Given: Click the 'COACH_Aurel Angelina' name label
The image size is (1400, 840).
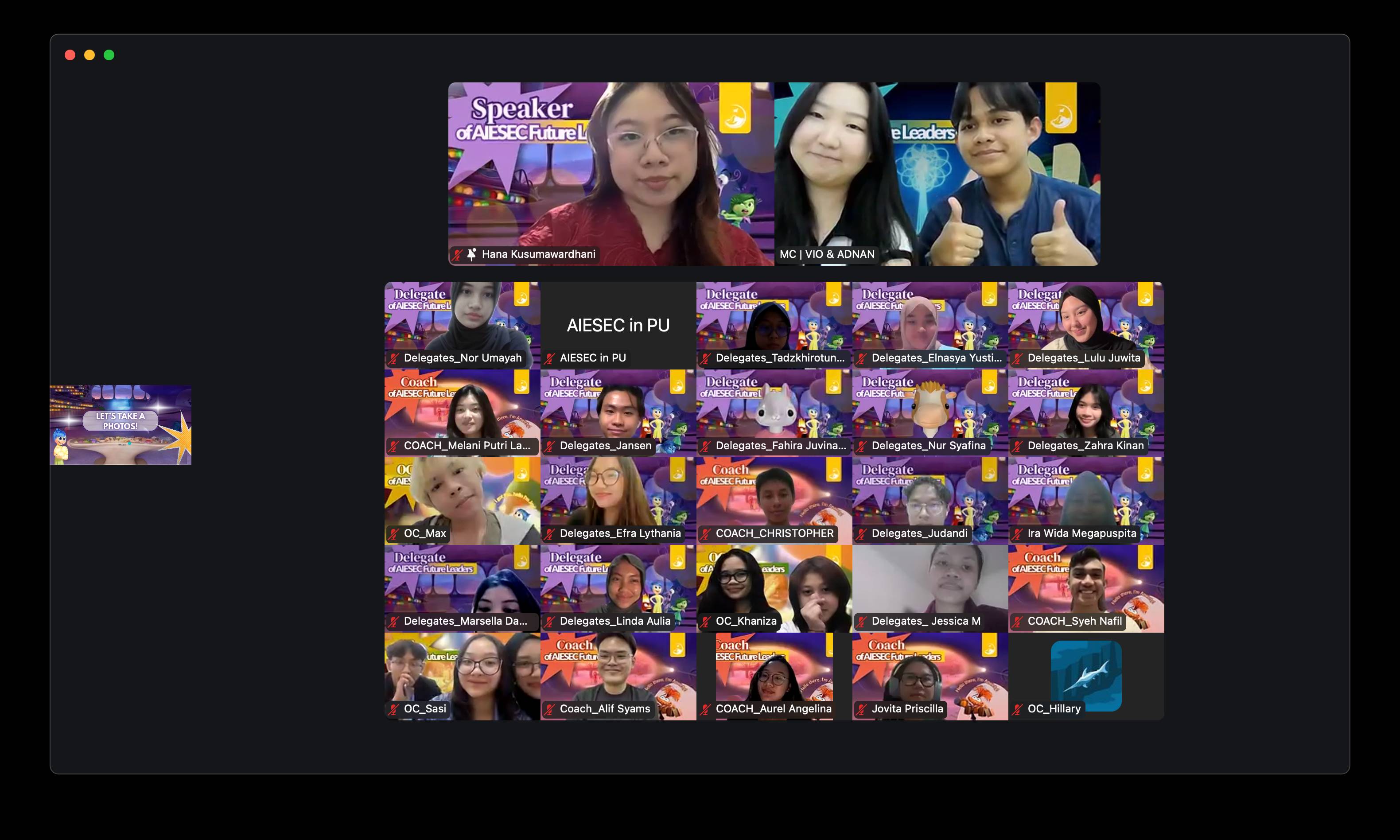Looking at the screenshot, I should click(774, 709).
